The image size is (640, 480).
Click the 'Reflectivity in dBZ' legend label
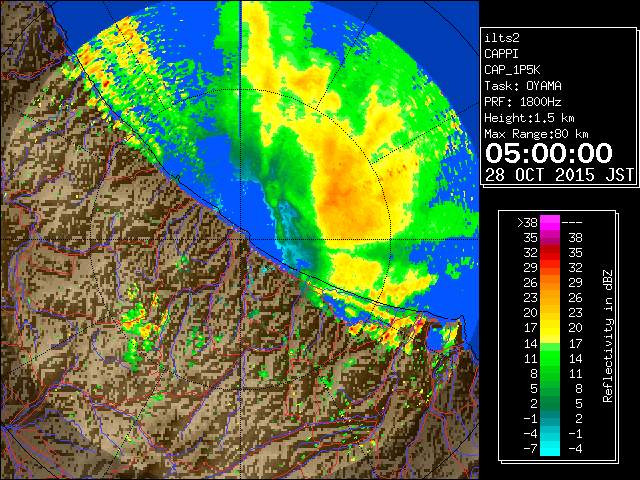tap(608, 336)
